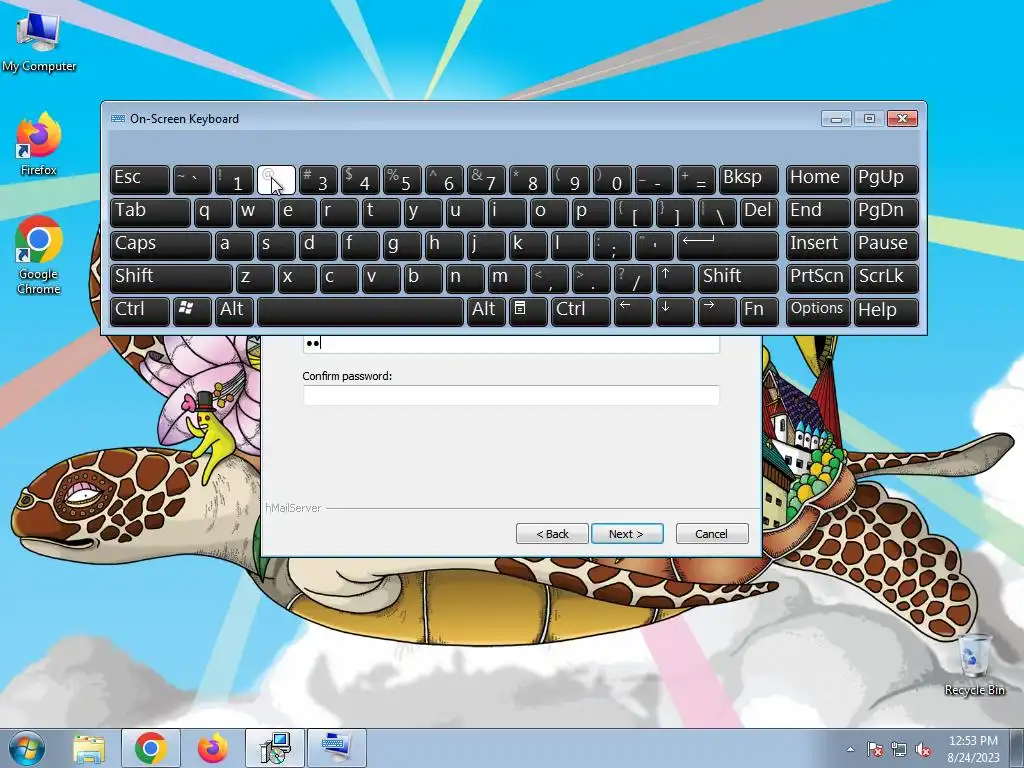Launch Firefox from the taskbar

tap(212, 748)
